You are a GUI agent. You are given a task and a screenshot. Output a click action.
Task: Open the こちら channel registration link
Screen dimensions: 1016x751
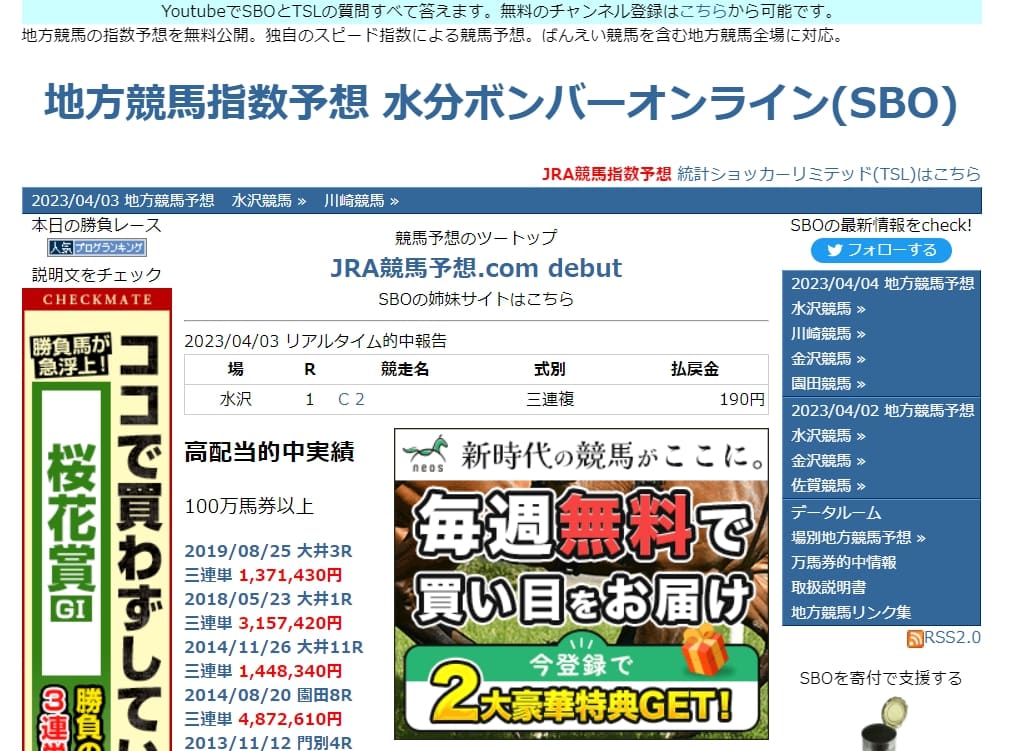point(703,11)
